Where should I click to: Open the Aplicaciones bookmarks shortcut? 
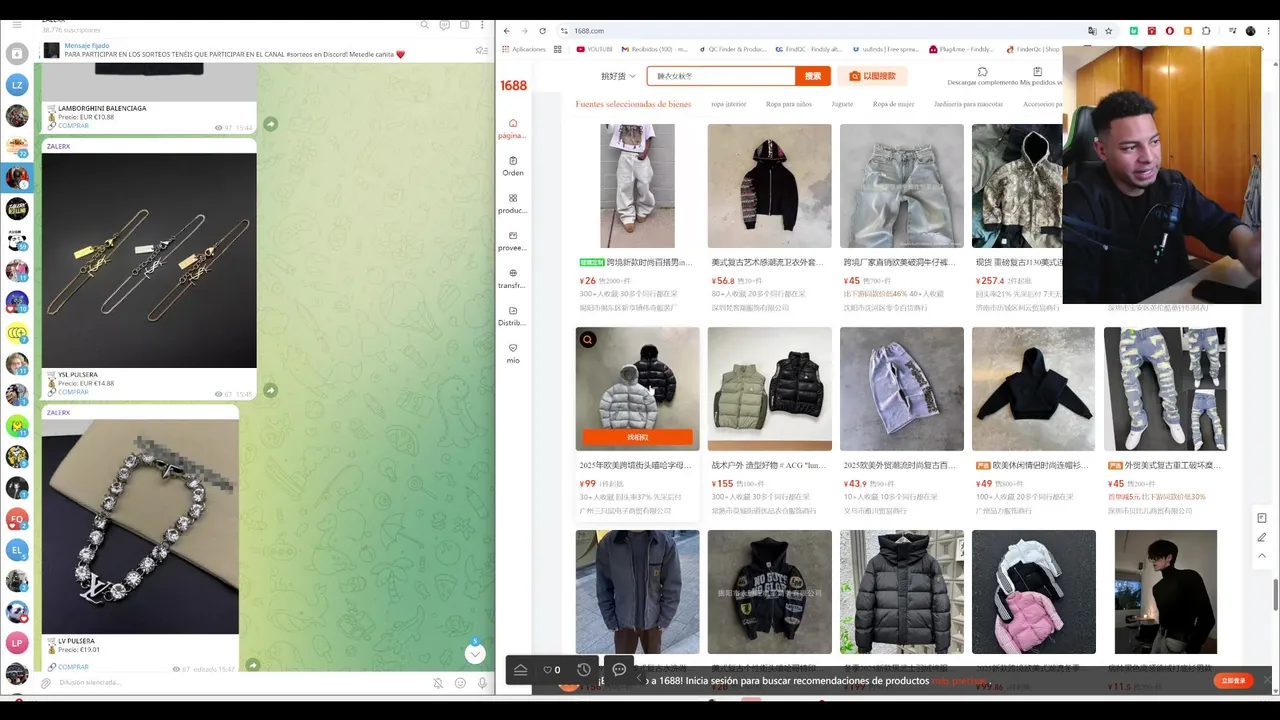coord(523,49)
